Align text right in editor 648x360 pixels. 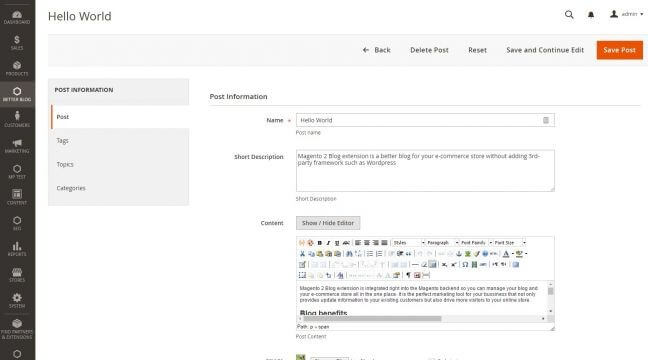(x=376, y=243)
